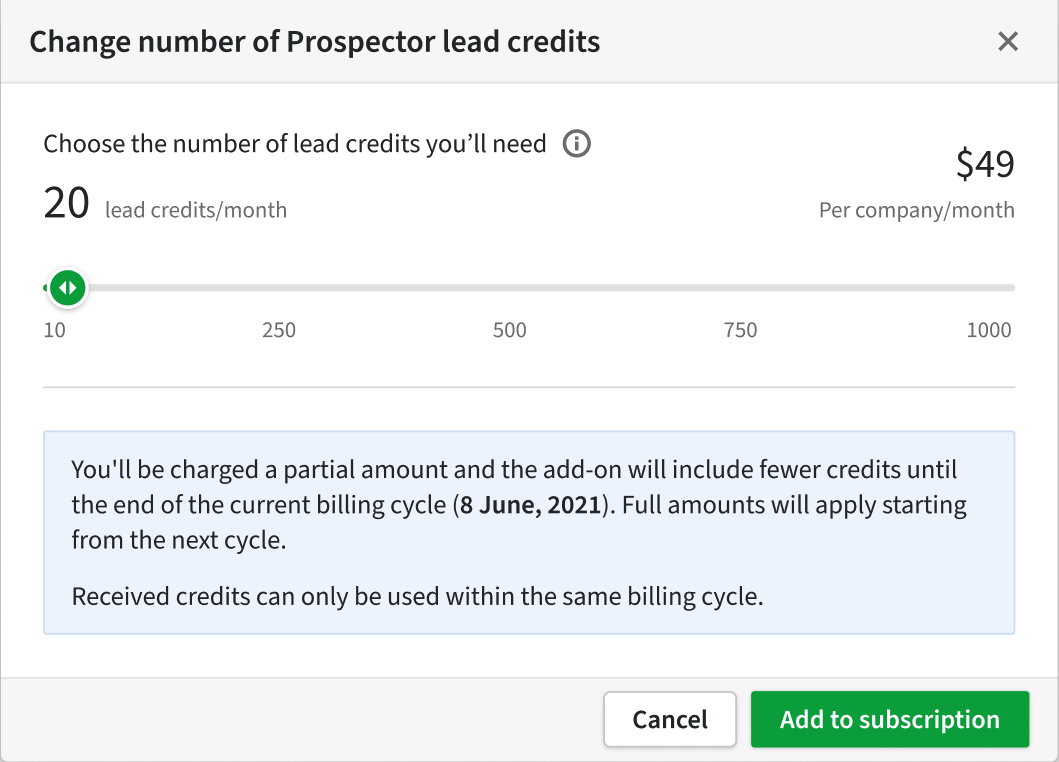Click the 'Per company/month' label
The height and width of the screenshot is (762, 1059).
(916, 210)
